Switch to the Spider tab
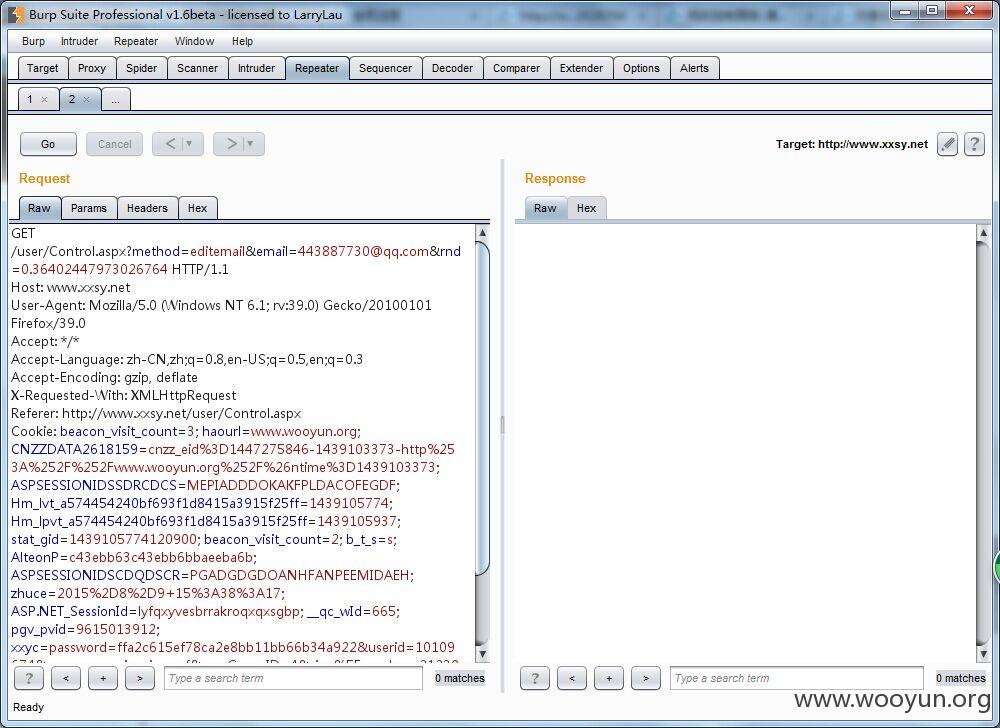 point(141,68)
